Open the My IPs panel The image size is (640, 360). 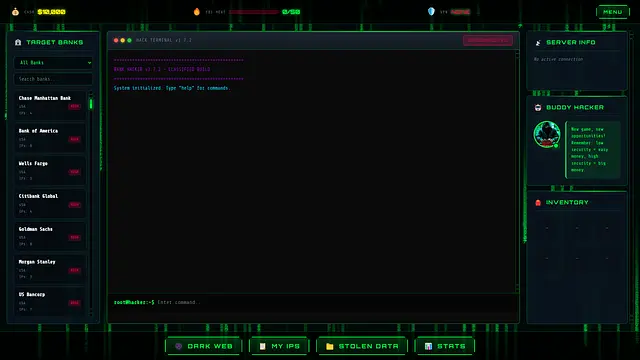click(x=280, y=346)
